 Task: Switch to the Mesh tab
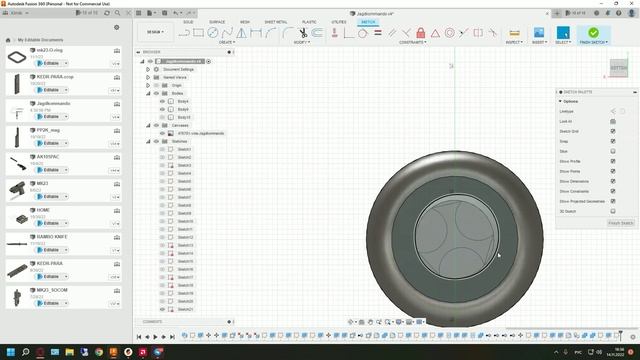245,22
